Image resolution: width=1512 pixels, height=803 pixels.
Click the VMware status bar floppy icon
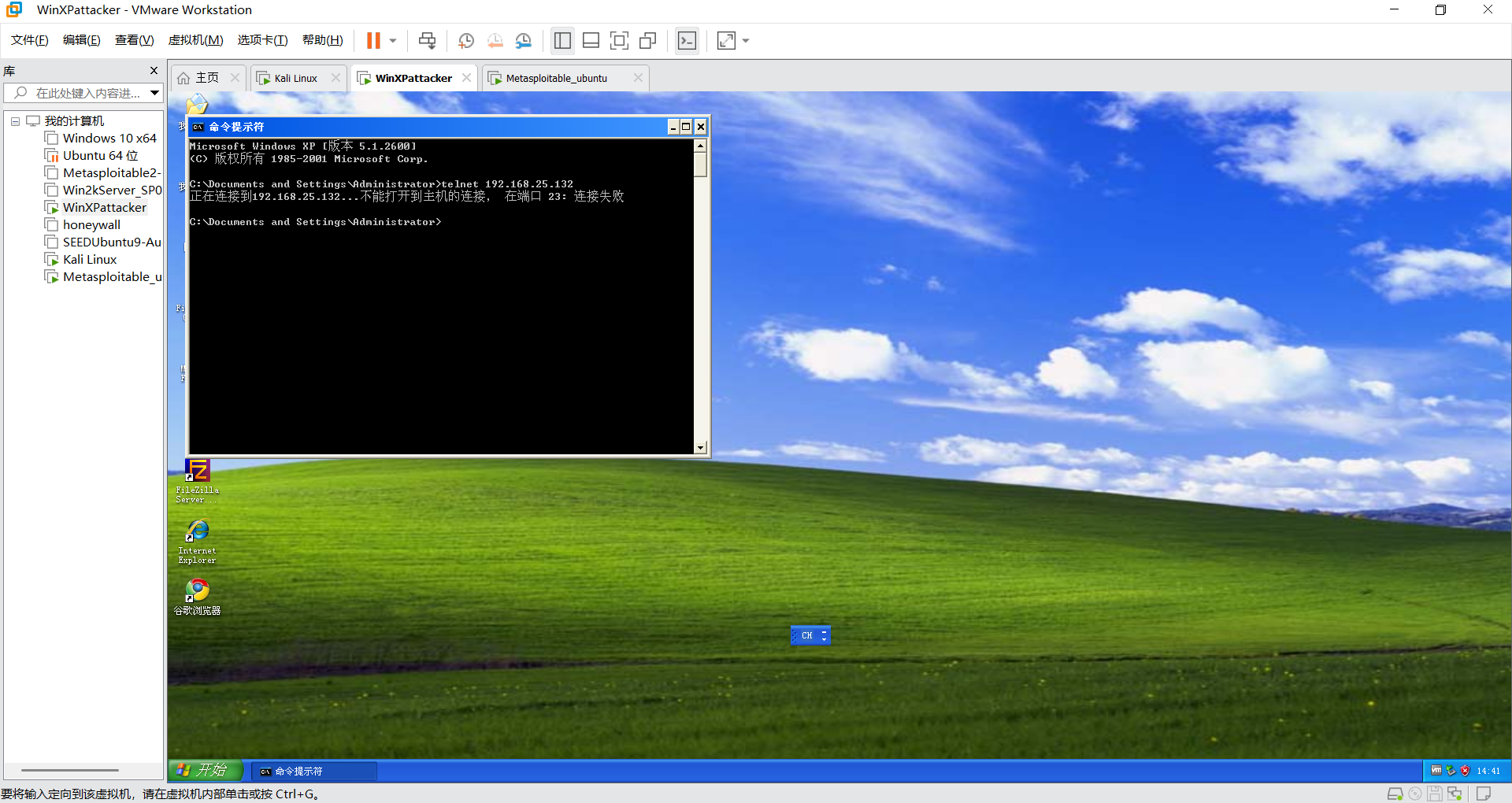click(x=1435, y=794)
